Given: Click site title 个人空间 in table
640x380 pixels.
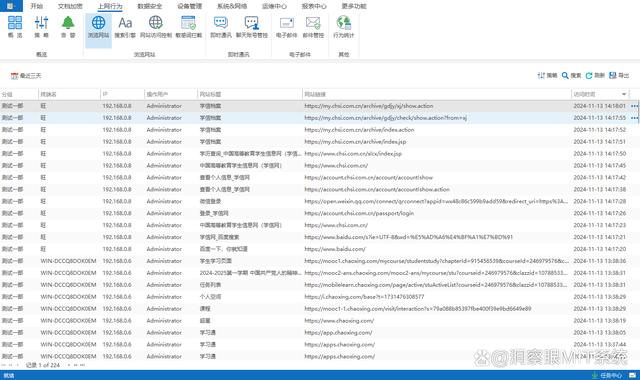Looking at the screenshot, I should click(x=210, y=297).
